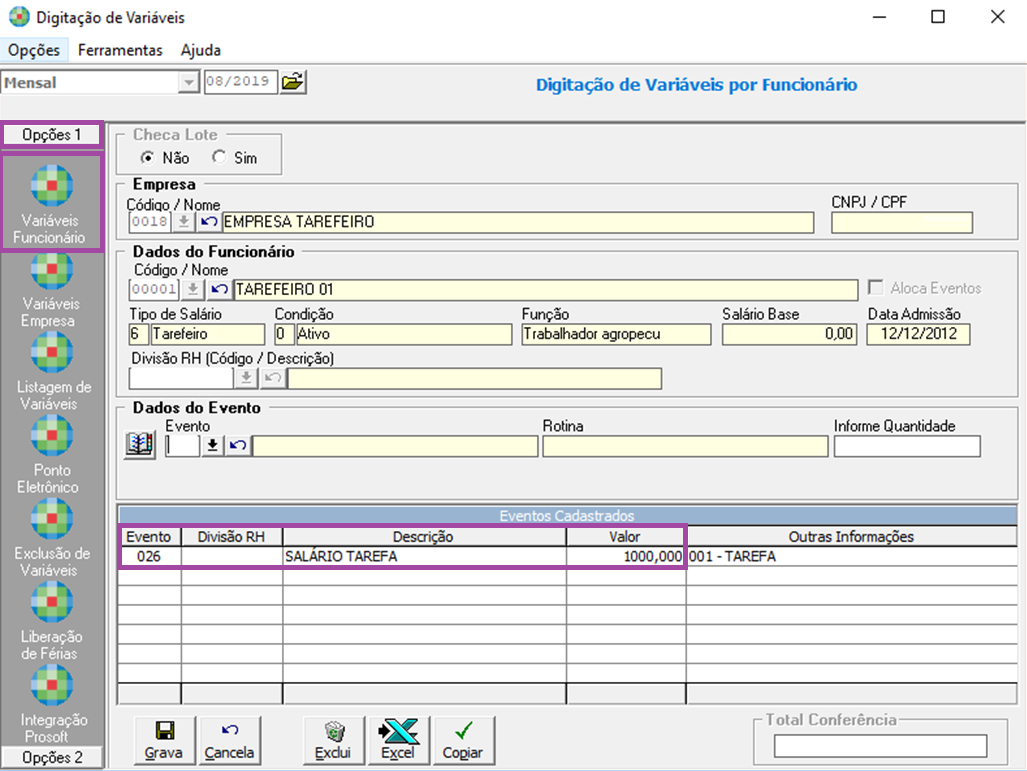The image size is (1027, 771).
Task: Click the undo arrow next to Funcionário code
Action: pyautogui.click(x=219, y=289)
